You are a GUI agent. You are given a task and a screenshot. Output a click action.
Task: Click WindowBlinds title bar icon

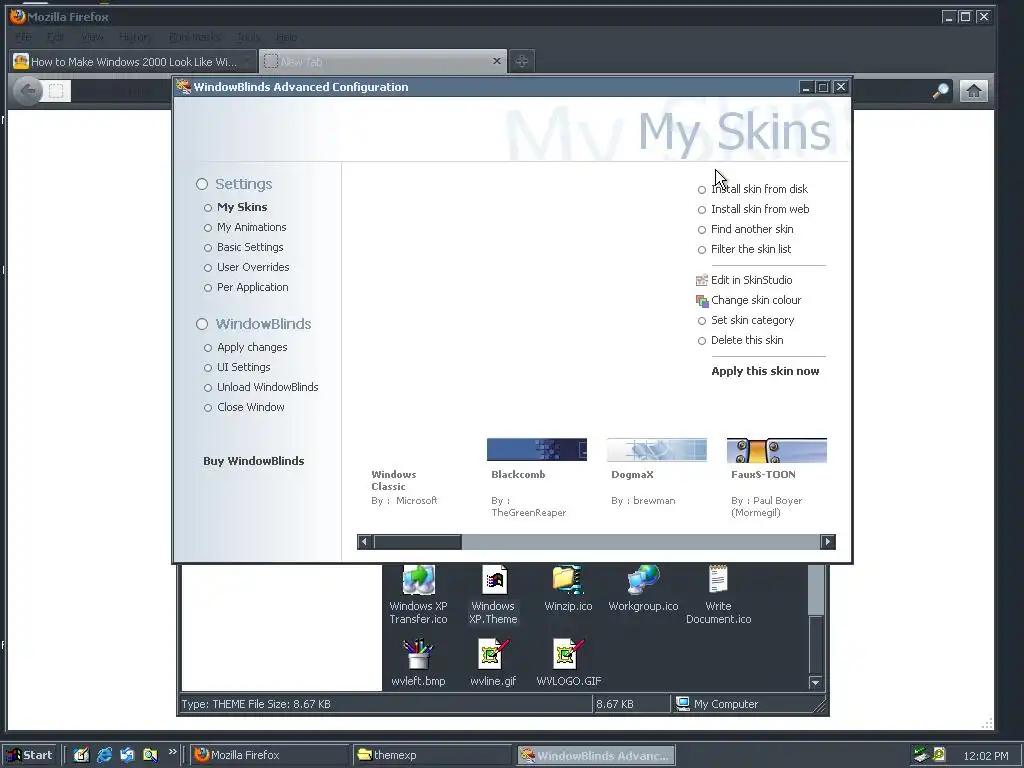tap(183, 87)
